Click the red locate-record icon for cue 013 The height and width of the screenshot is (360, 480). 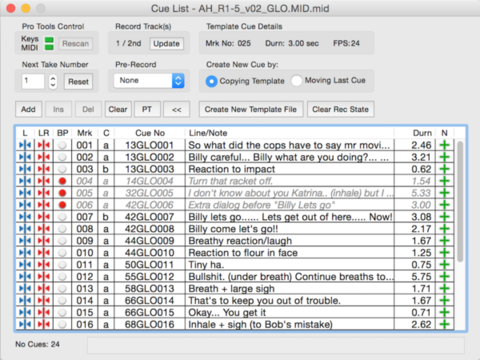(x=44, y=289)
